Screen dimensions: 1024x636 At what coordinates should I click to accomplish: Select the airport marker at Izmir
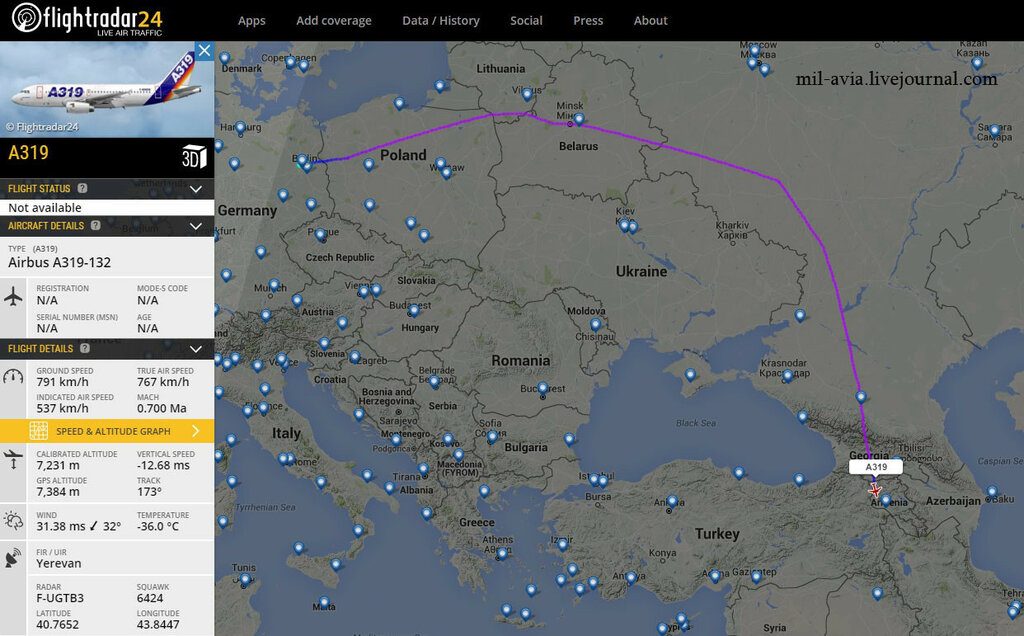point(562,544)
